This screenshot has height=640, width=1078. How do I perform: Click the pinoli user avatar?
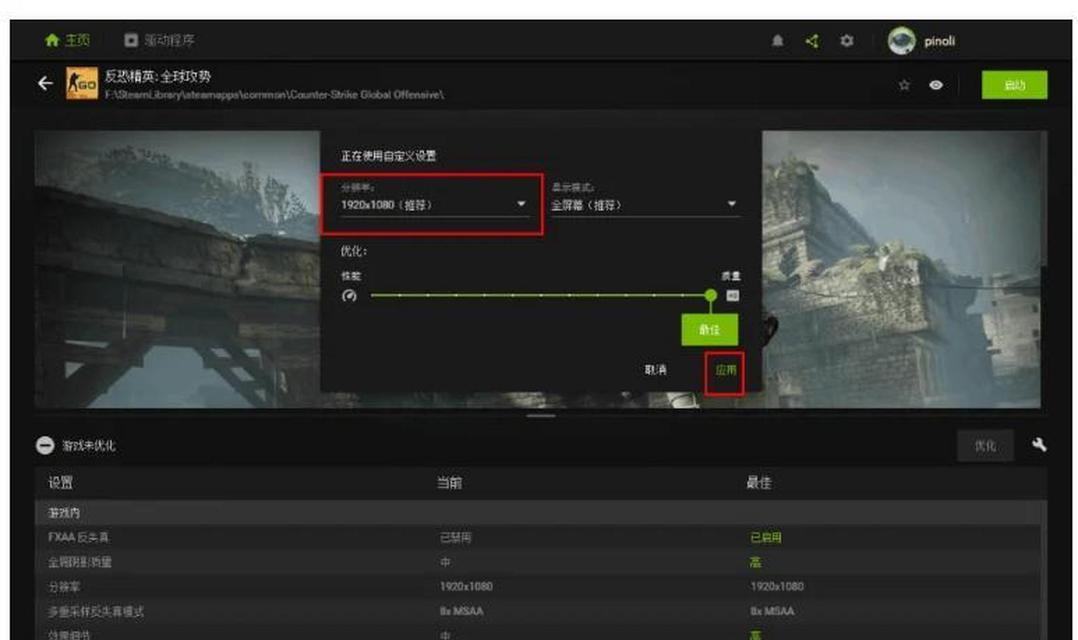point(901,41)
